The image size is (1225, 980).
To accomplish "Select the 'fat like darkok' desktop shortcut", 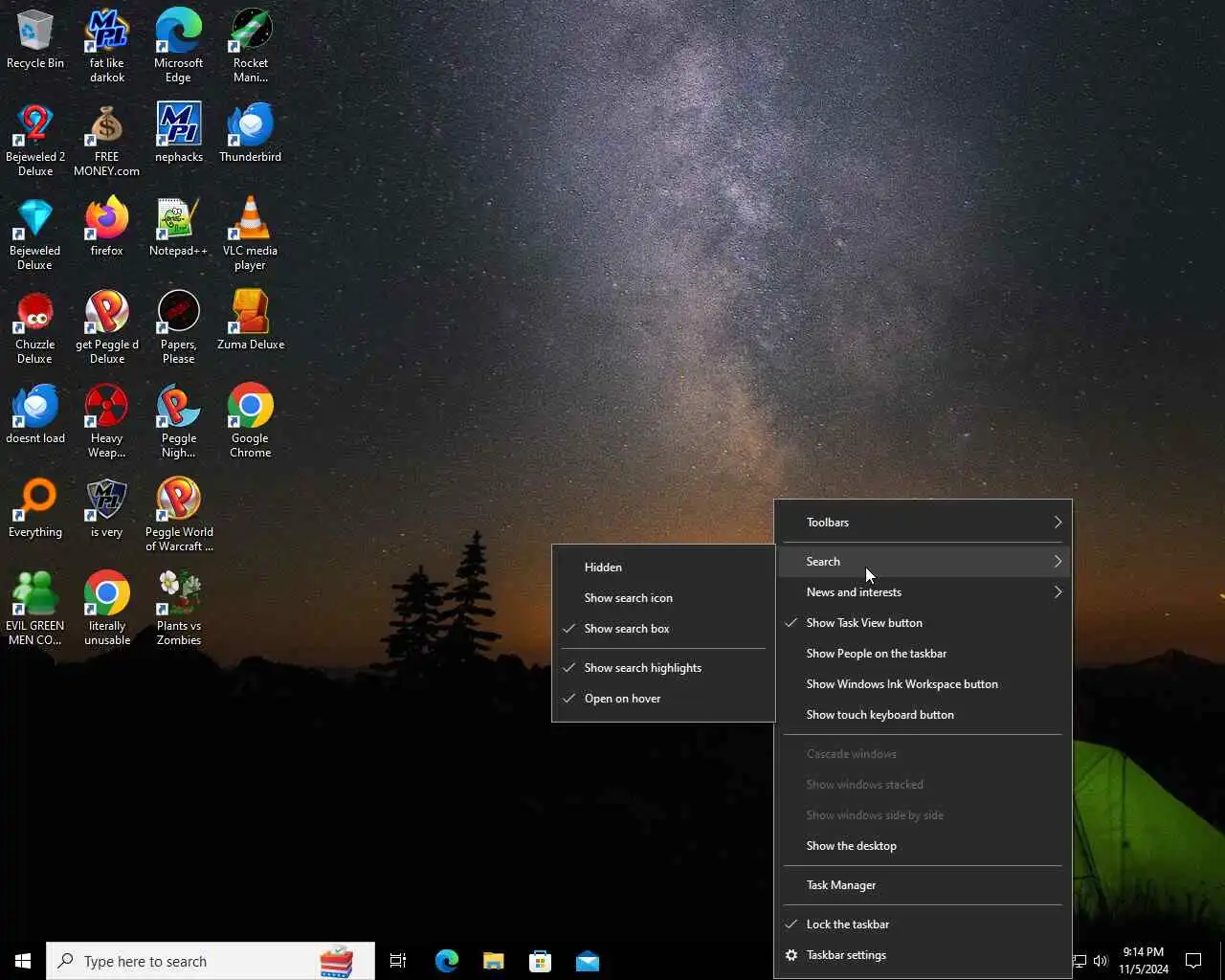I will (107, 46).
